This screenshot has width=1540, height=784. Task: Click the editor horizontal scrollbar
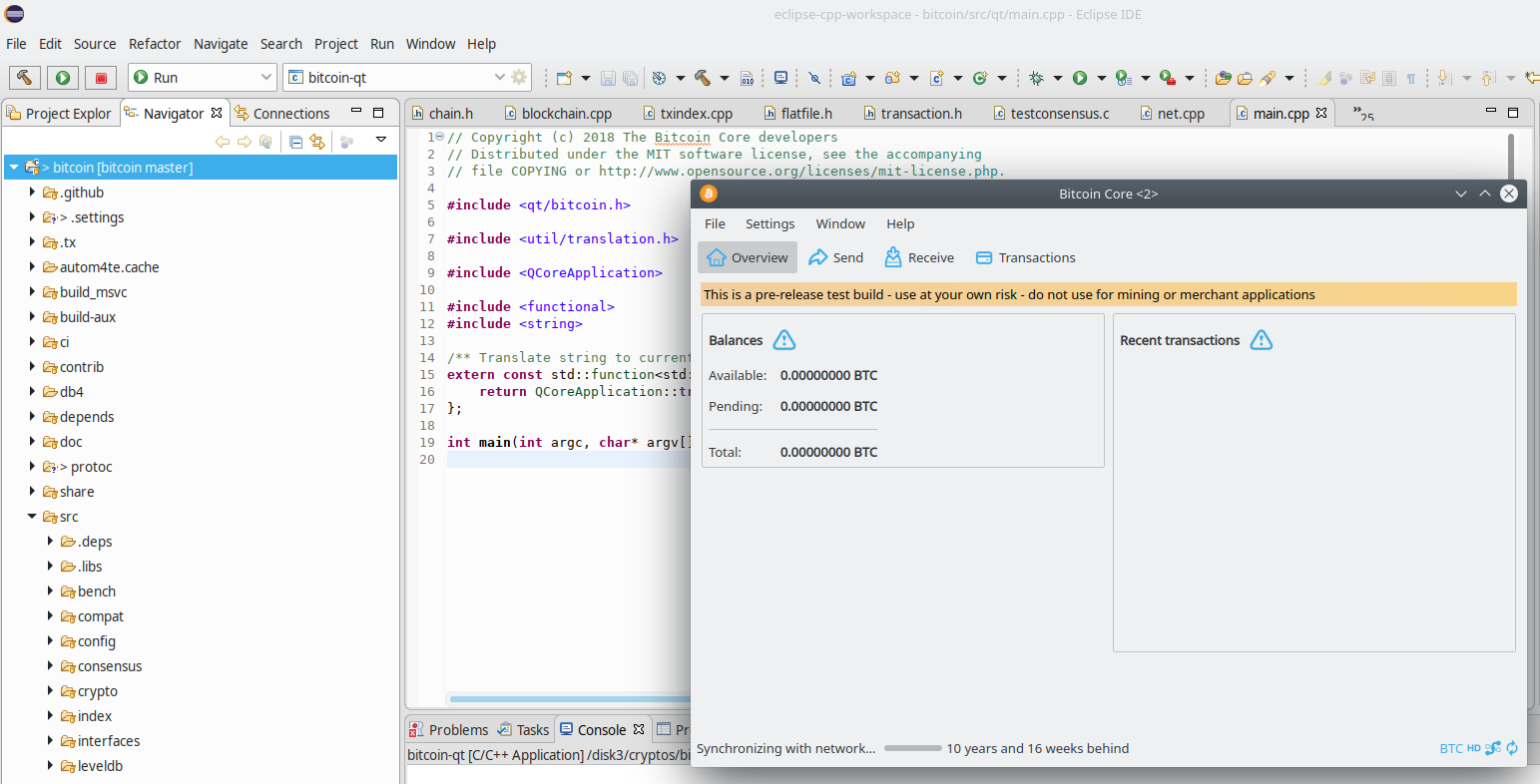[x=569, y=699]
